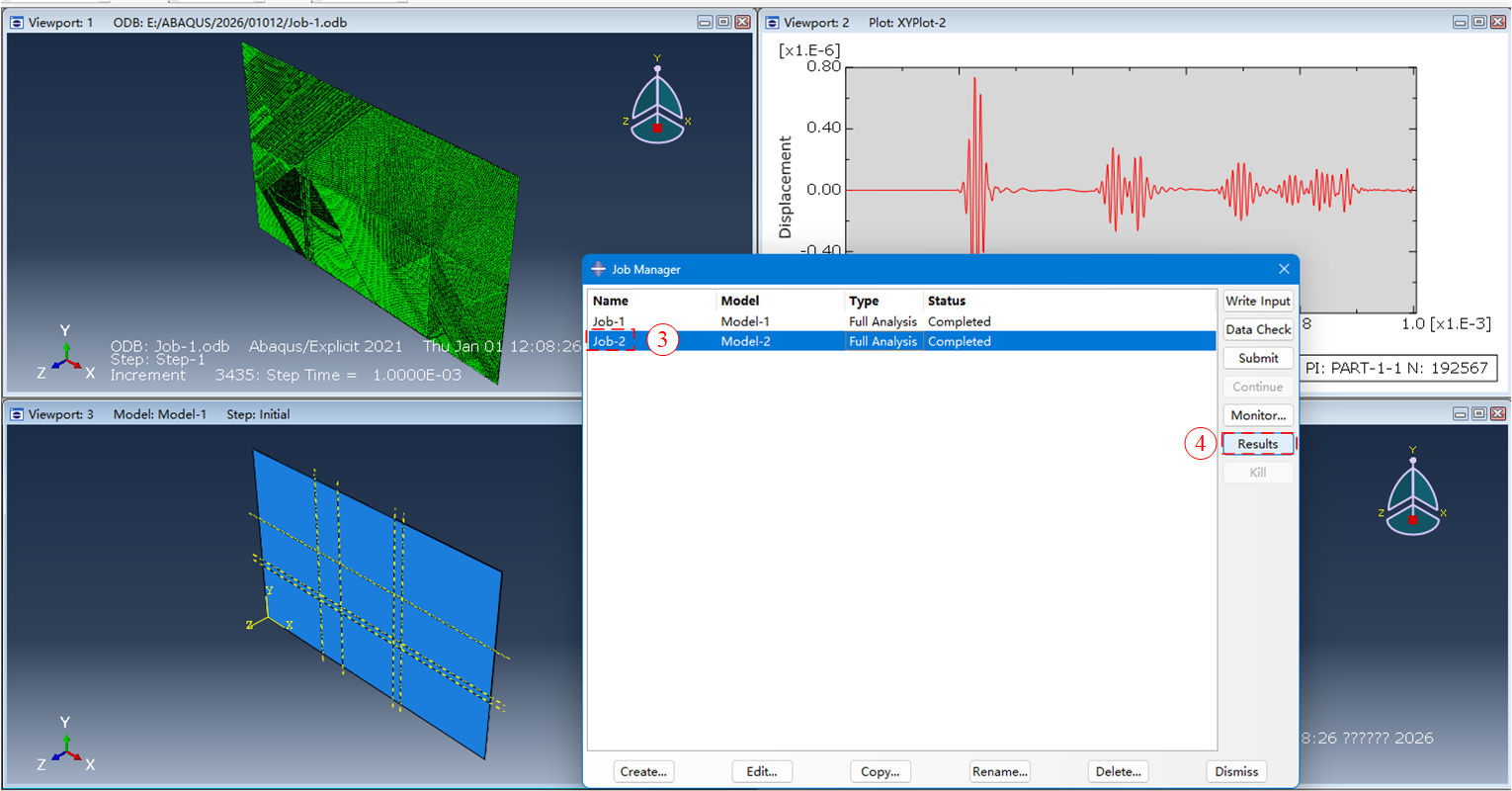Edit the selected job with Edit...
Screen dimensions: 1512x791
pyautogui.click(x=762, y=772)
